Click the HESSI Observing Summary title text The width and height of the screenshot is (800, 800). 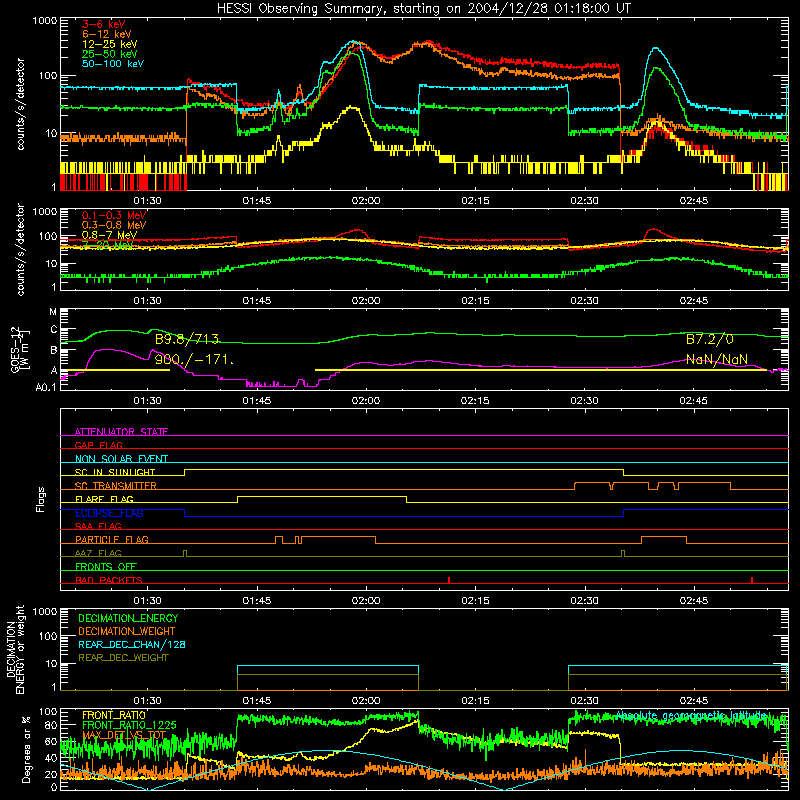pos(424,9)
